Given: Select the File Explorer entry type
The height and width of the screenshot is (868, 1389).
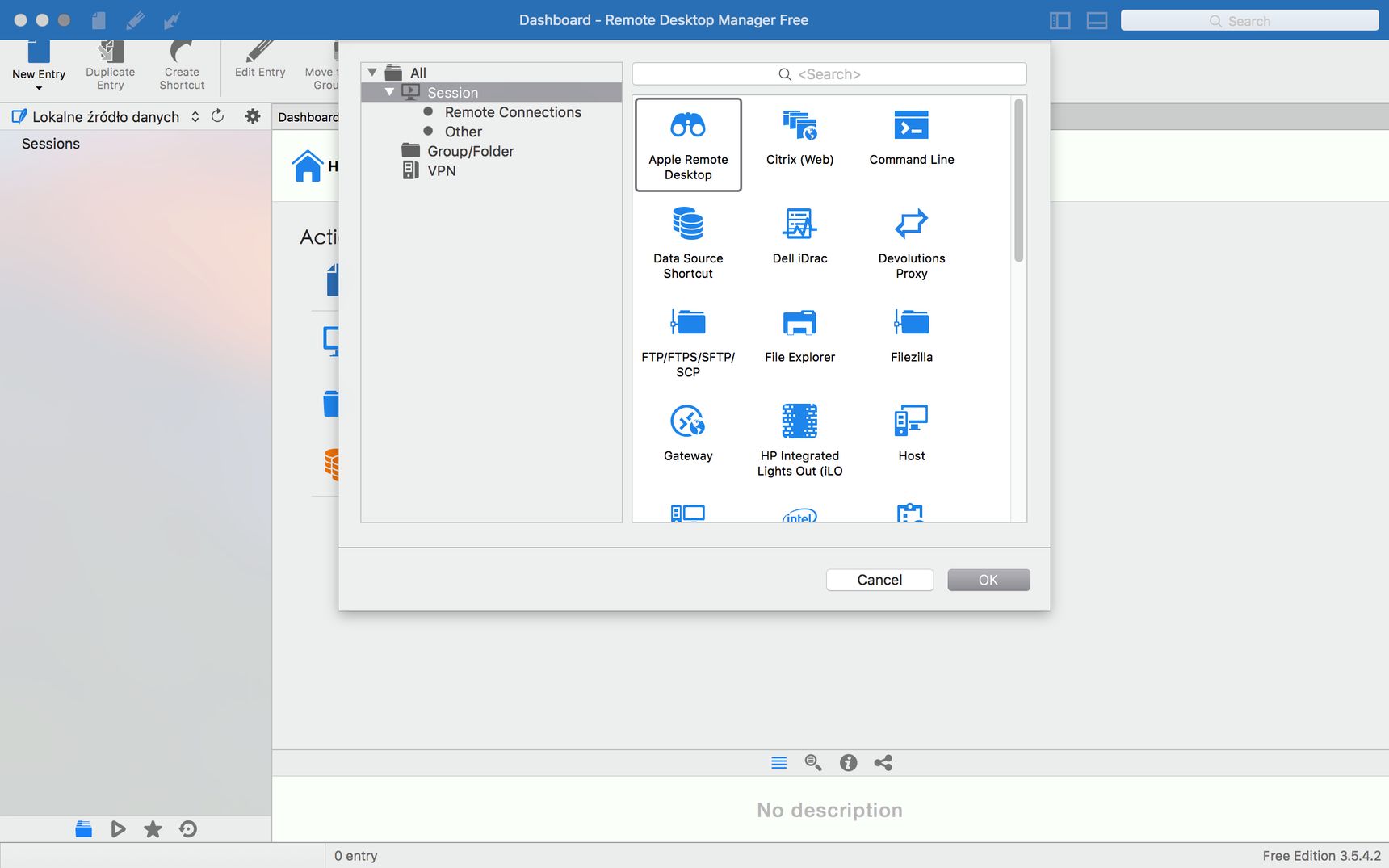Looking at the screenshot, I should click(x=799, y=335).
